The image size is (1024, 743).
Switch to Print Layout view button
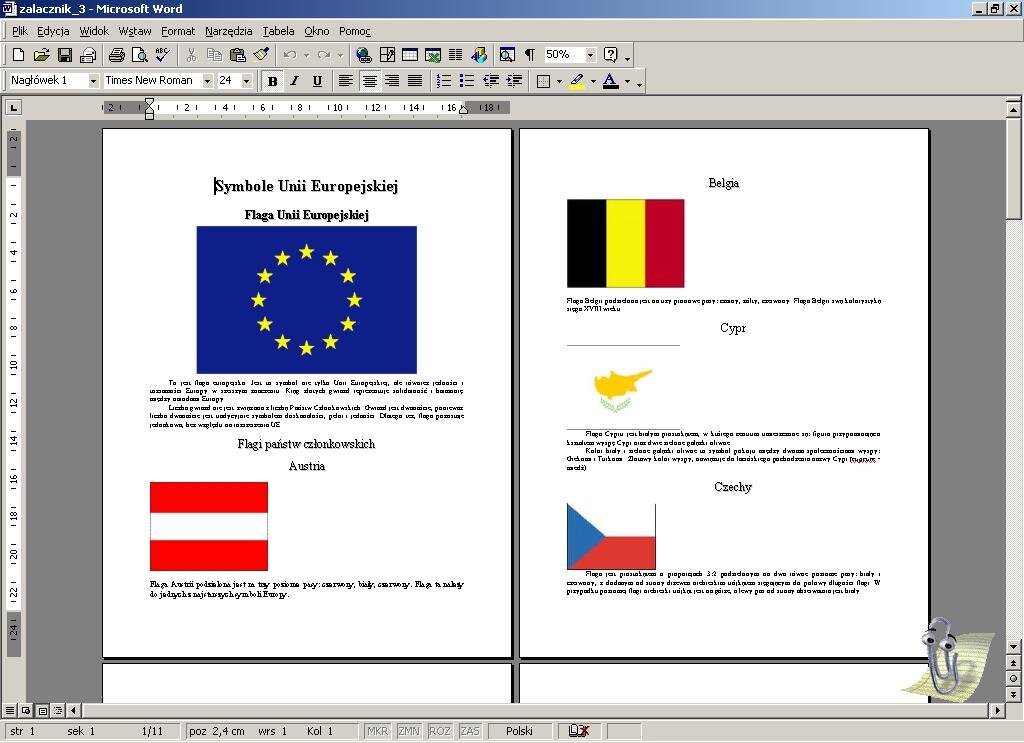(x=42, y=710)
